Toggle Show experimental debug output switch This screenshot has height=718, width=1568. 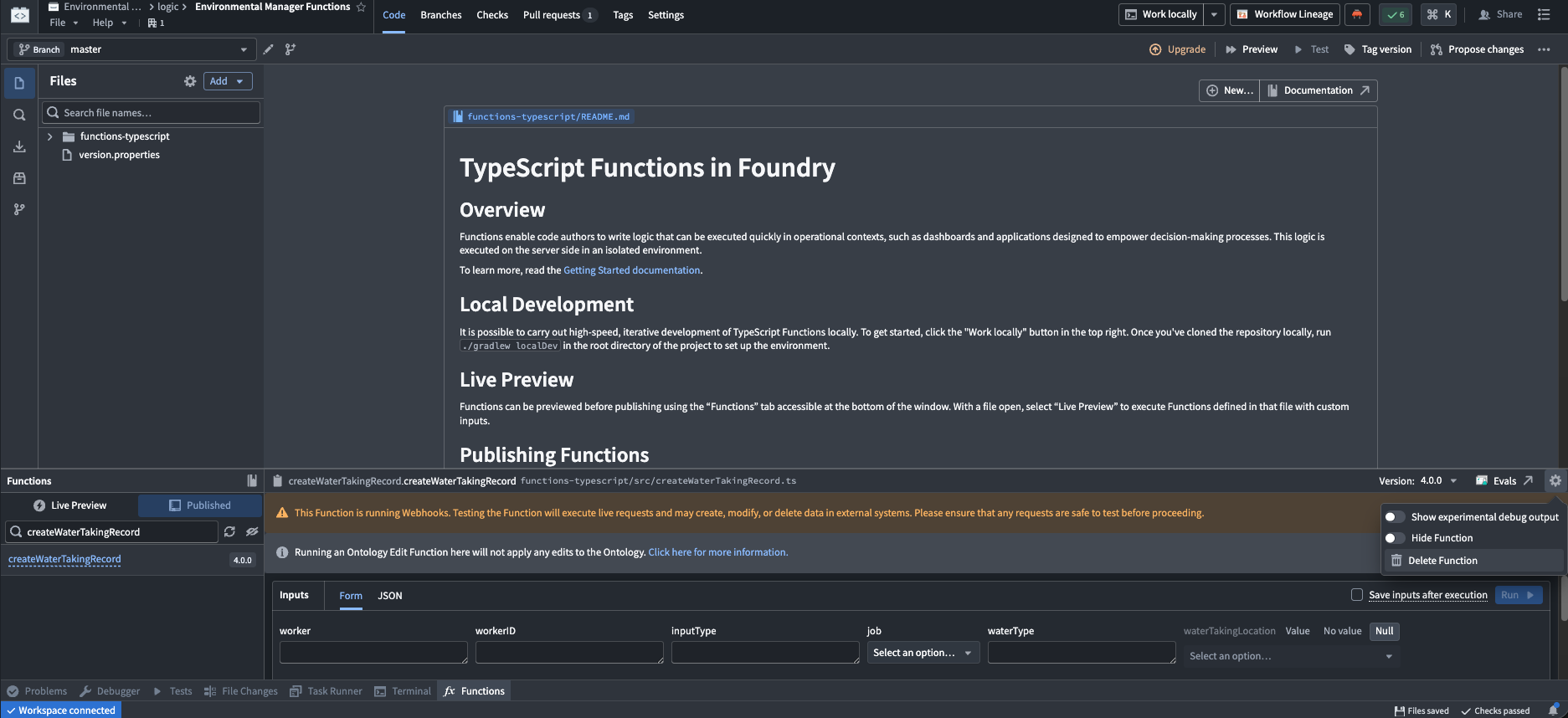pyautogui.click(x=1395, y=517)
